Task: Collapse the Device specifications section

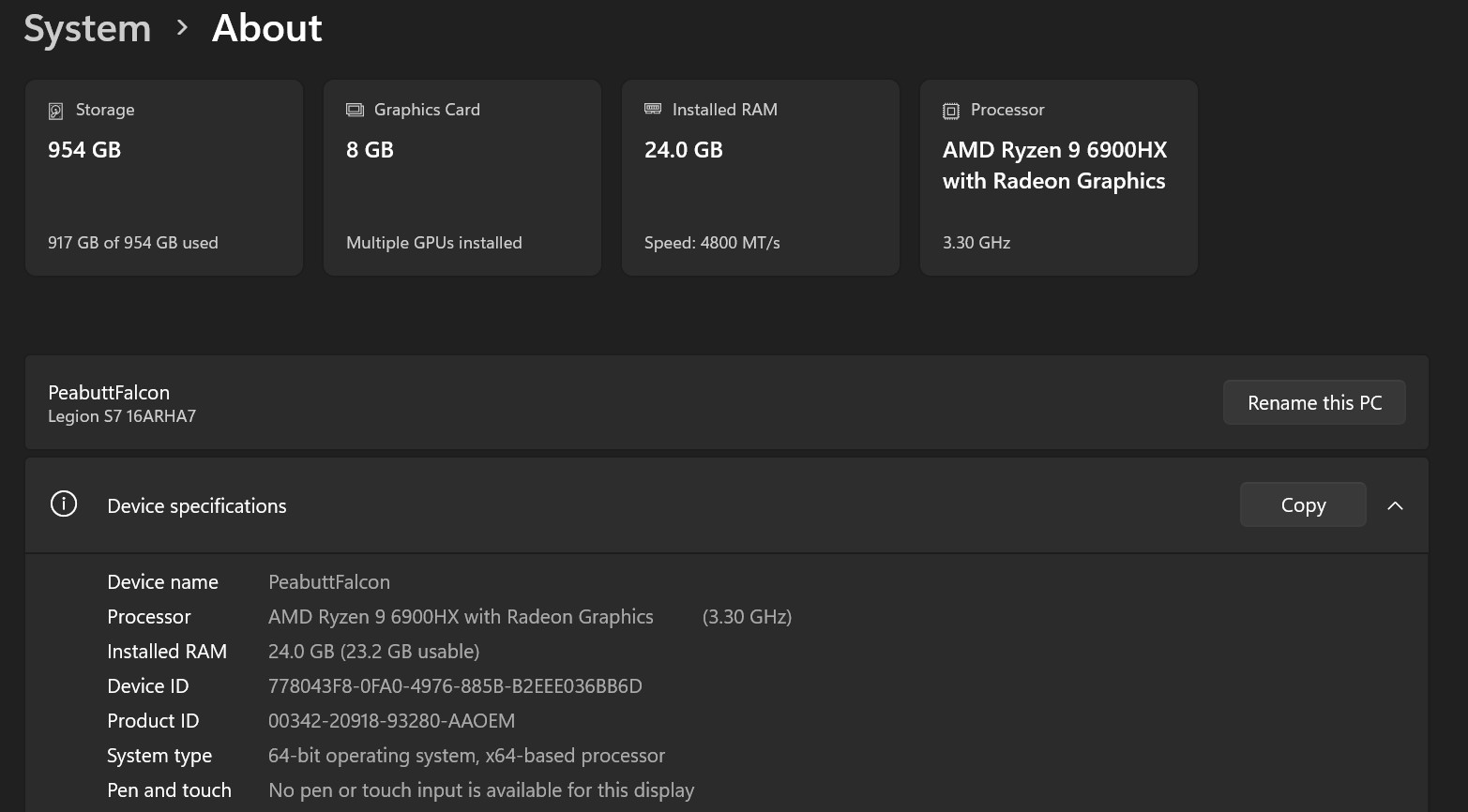Action: pyautogui.click(x=1395, y=505)
